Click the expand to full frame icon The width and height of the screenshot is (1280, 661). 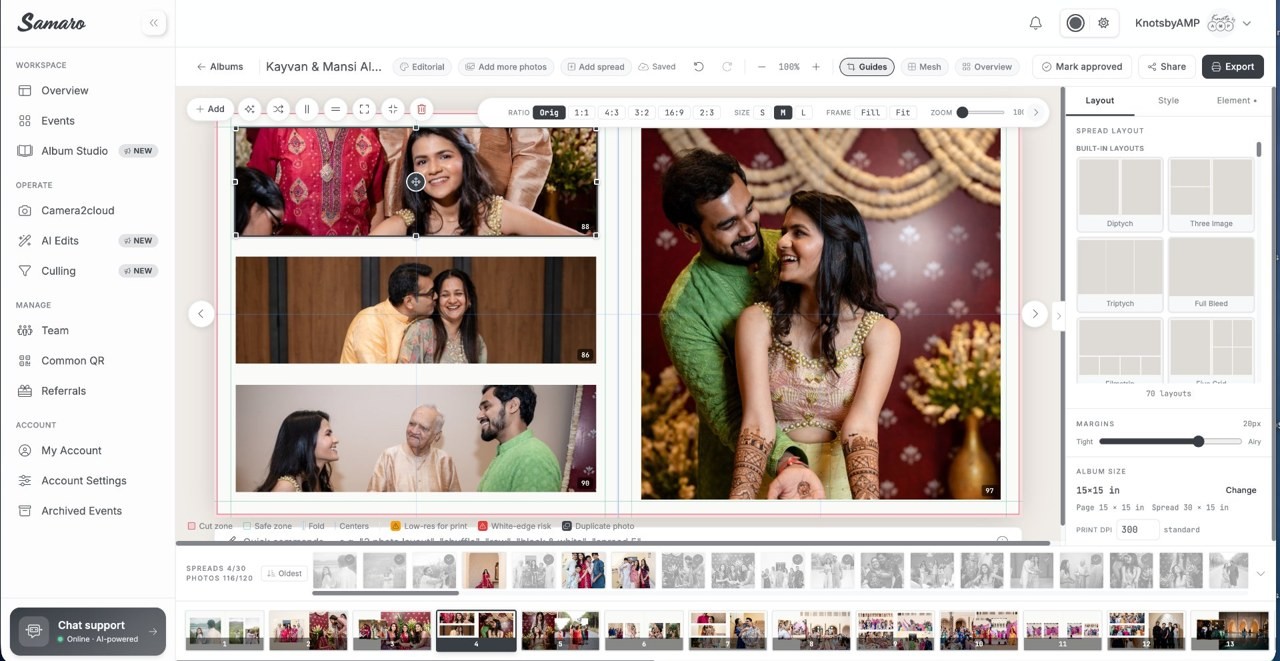(364, 109)
